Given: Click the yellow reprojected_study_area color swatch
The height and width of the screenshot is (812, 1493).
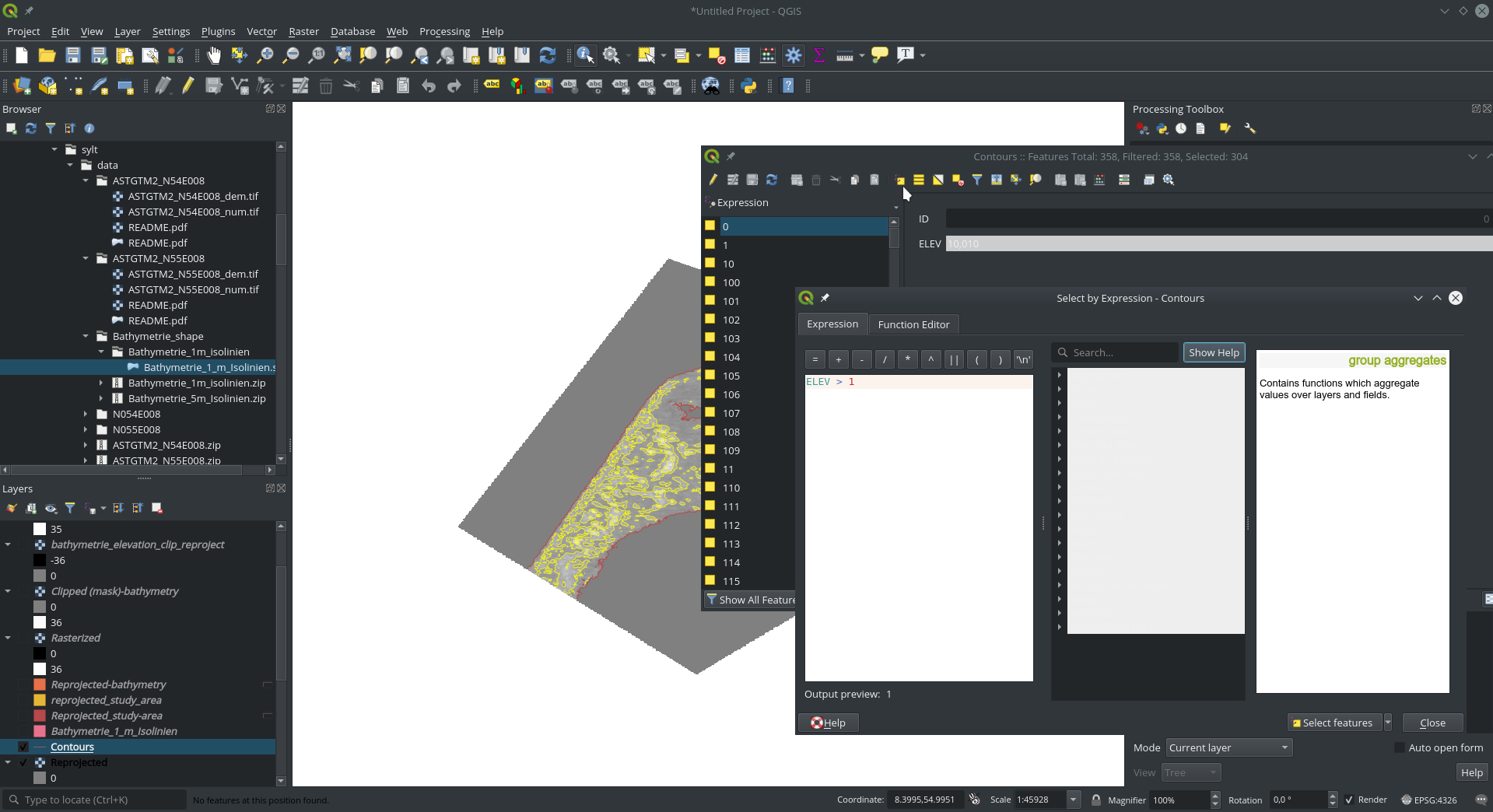Looking at the screenshot, I should point(40,700).
